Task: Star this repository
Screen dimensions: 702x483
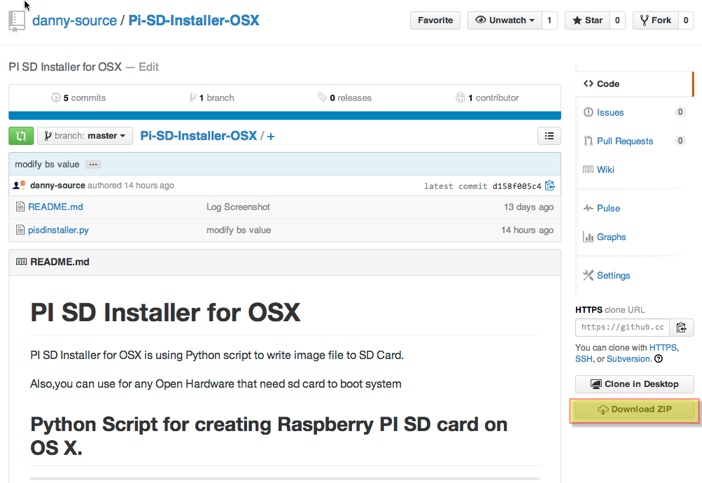Action: [x=586, y=20]
